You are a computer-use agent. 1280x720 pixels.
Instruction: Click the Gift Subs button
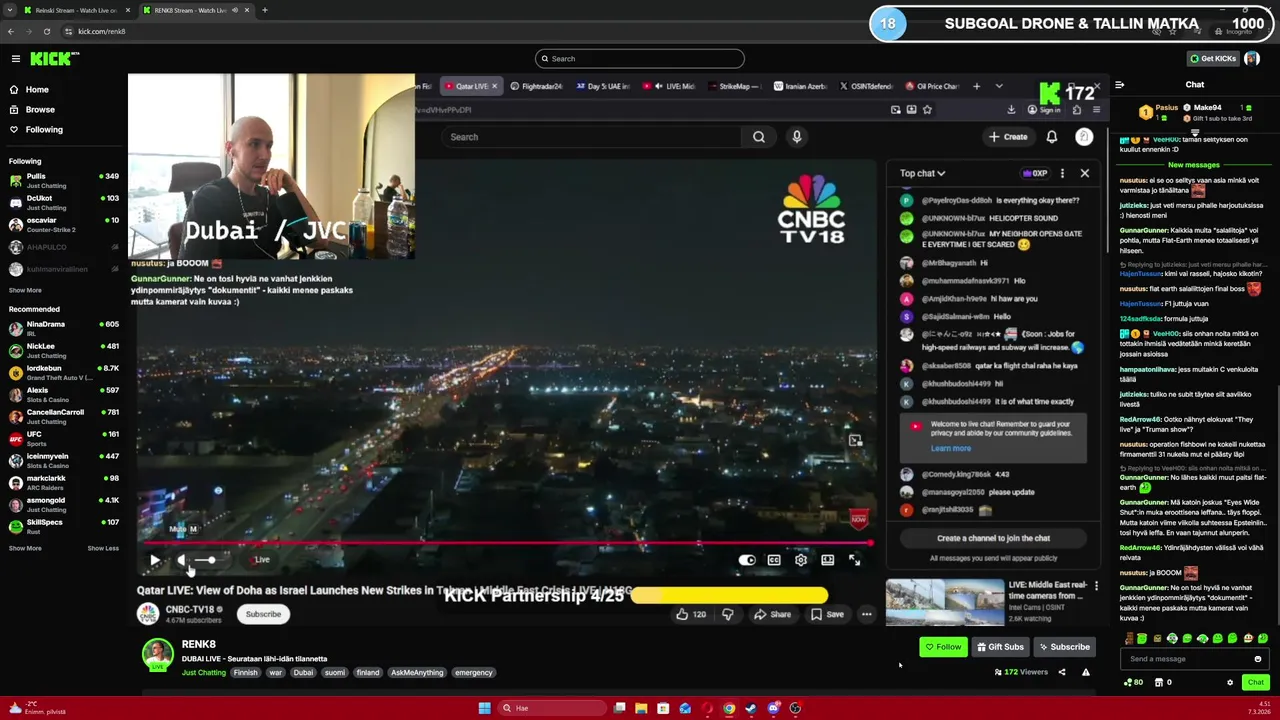tap(1000, 647)
